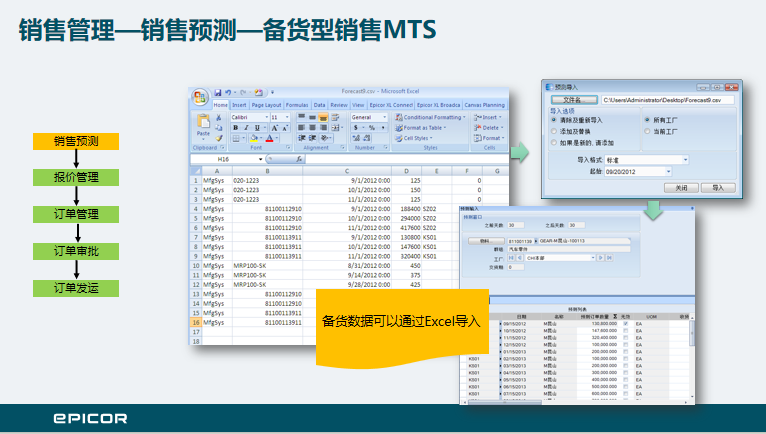Viewport: 766px width, 434px height.
Task: Check checkbox in 12/15/2012 forecast row
Action: (x=625, y=345)
